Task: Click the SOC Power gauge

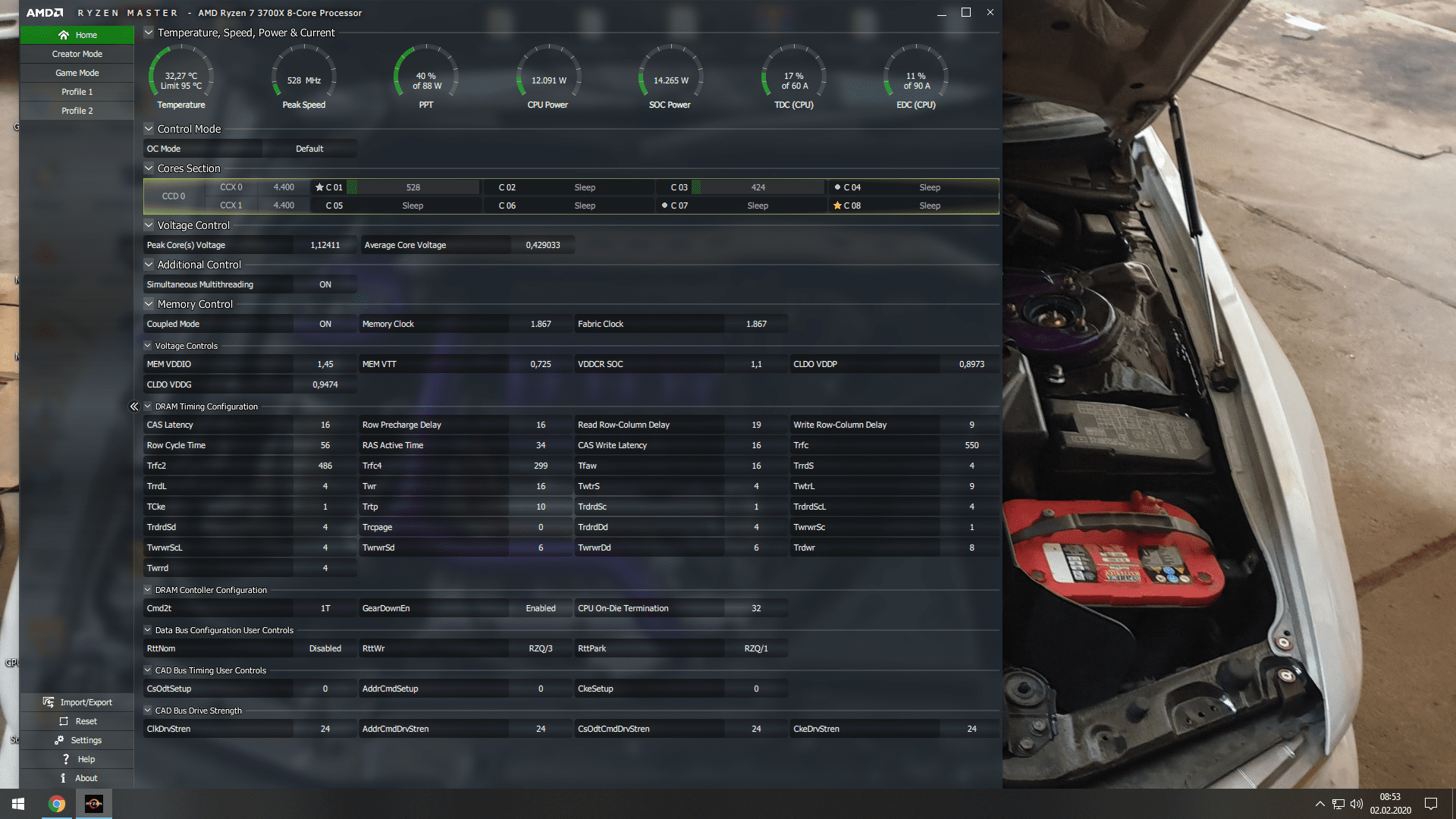Action: pyautogui.click(x=670, y=77)
